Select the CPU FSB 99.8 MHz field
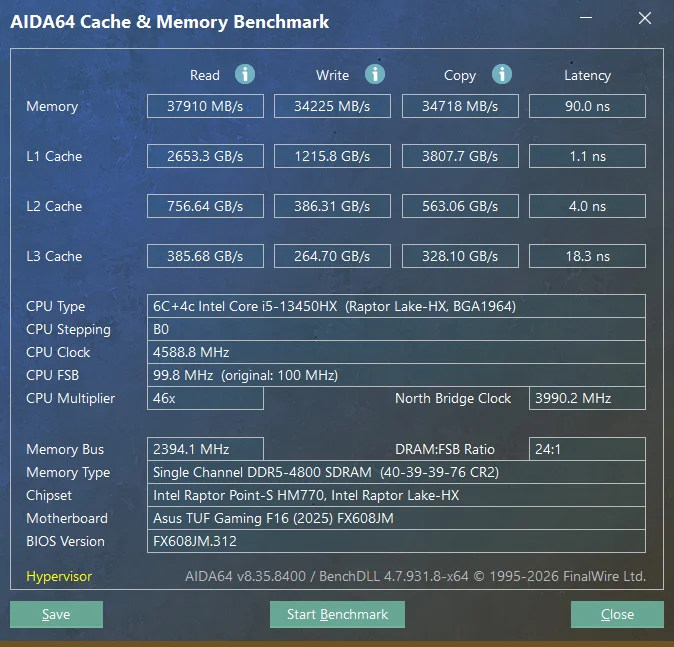Viewport: 674px width, 647px height. pos(396,375)
